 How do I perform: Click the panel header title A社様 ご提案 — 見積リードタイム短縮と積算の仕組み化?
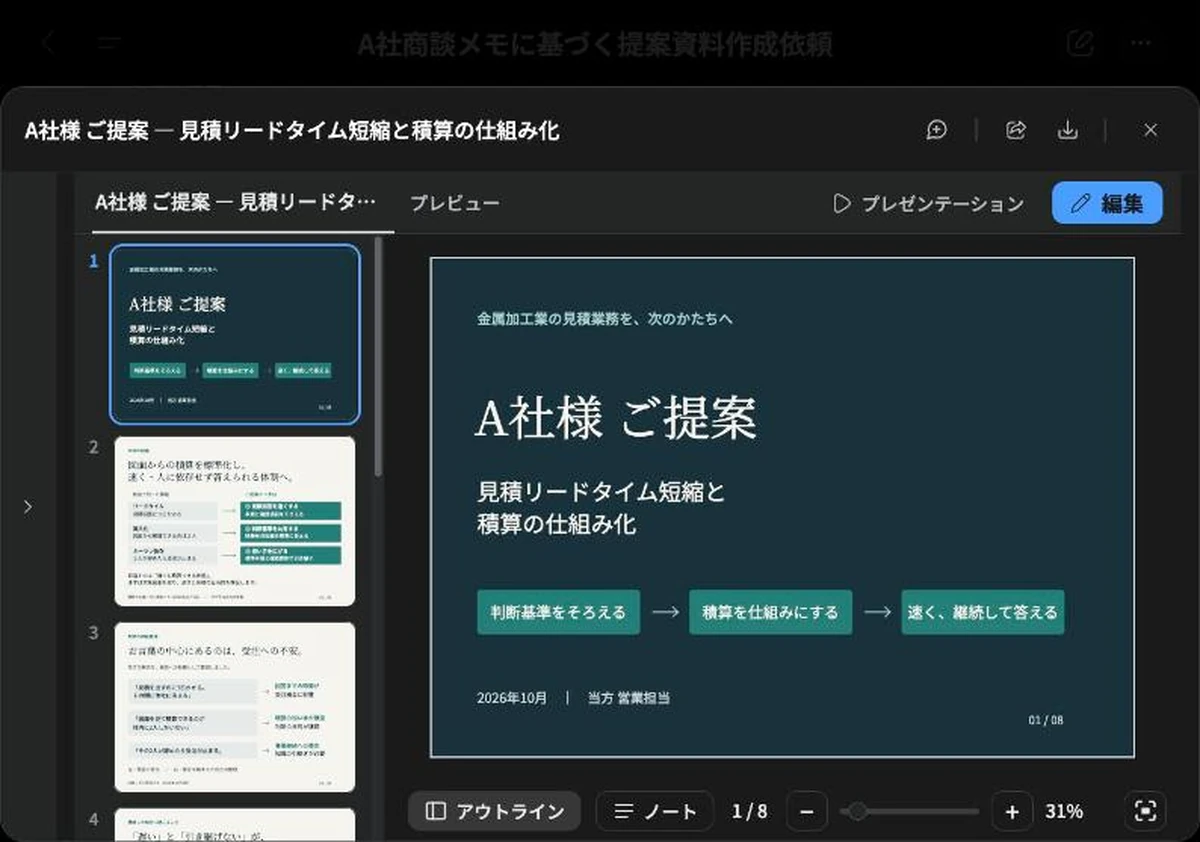292,130
